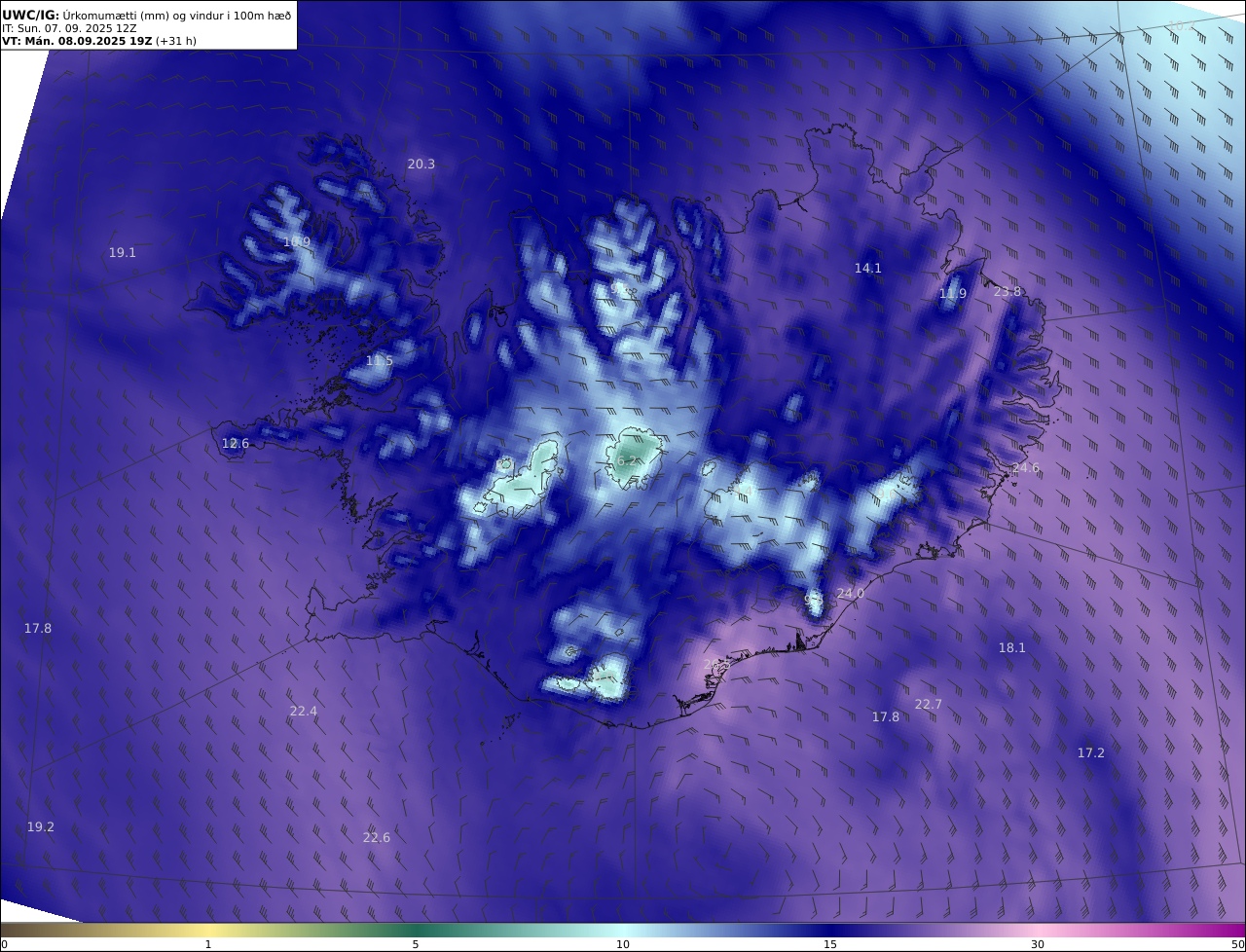The width and height of the screenshot is (1246, 952).
Task: Click the 22.6 value label
Action: [376, 837]
